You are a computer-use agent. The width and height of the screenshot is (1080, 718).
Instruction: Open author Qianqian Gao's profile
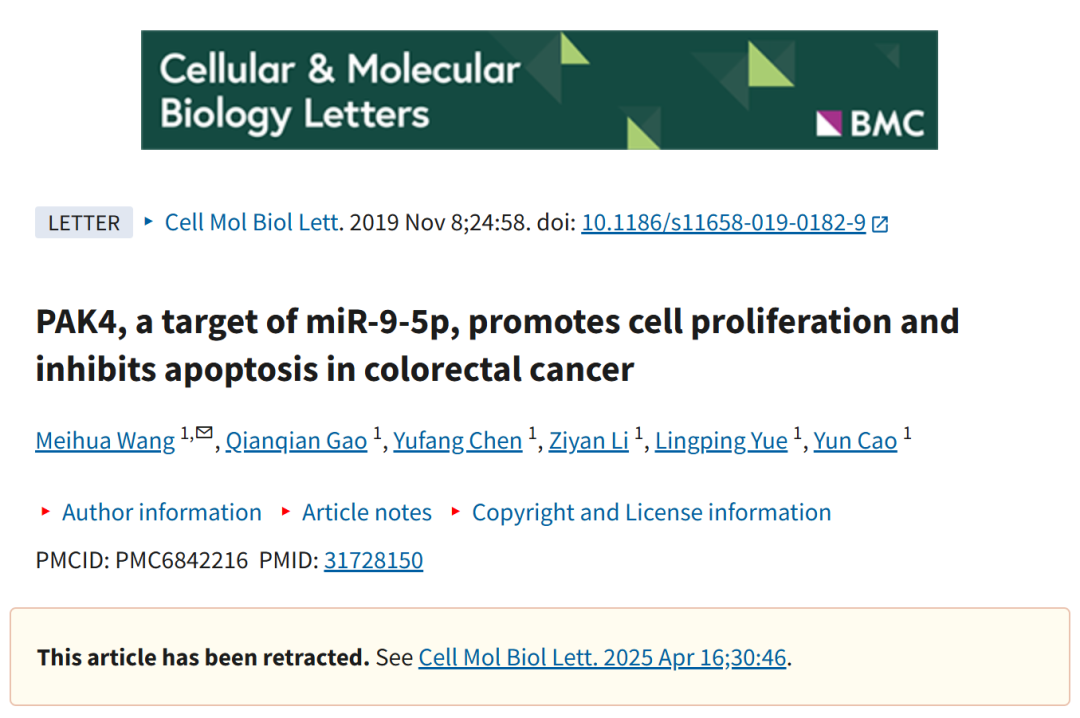click(x=296, y=440)
